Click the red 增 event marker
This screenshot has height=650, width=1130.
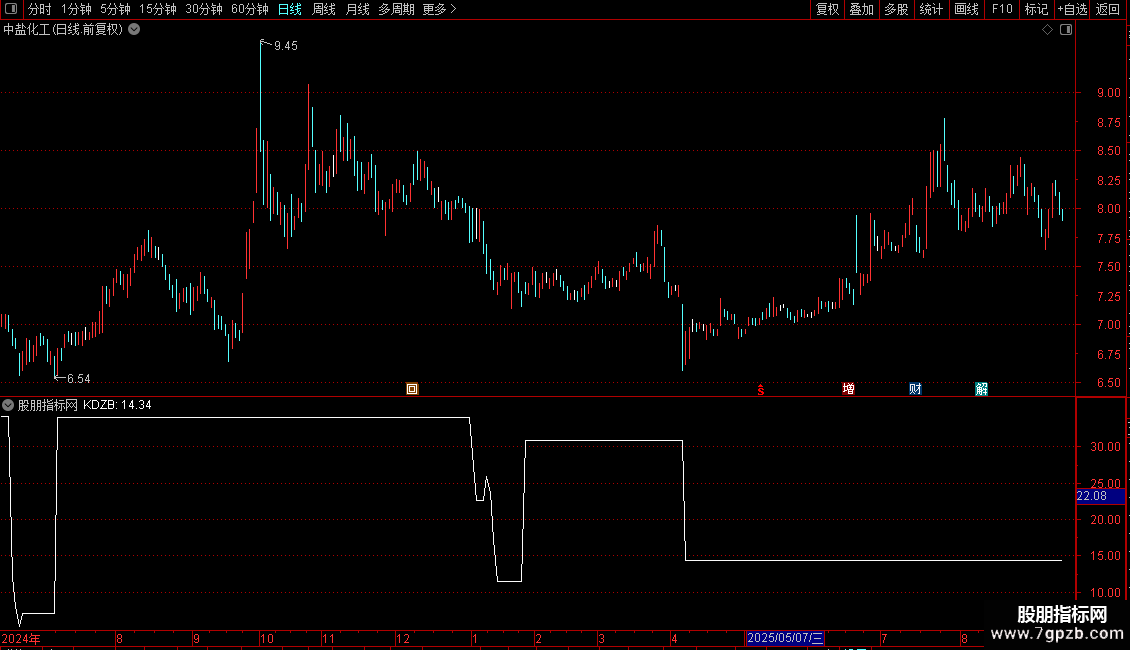click(x=848, y=389)
